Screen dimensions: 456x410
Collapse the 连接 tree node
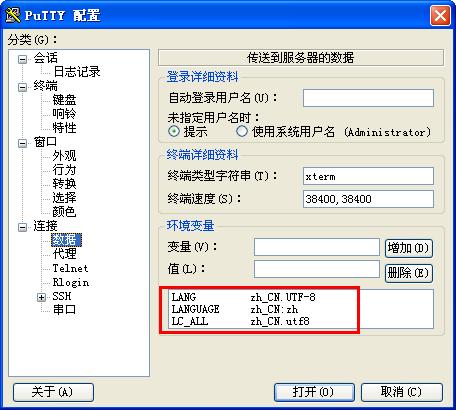[x=22, y=227]
